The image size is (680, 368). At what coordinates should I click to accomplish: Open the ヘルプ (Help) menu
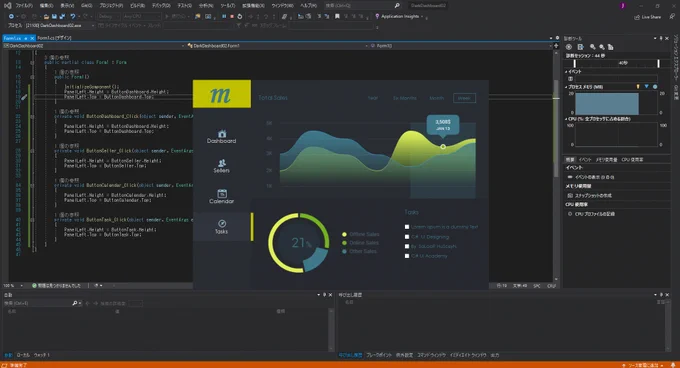(308, 6)
